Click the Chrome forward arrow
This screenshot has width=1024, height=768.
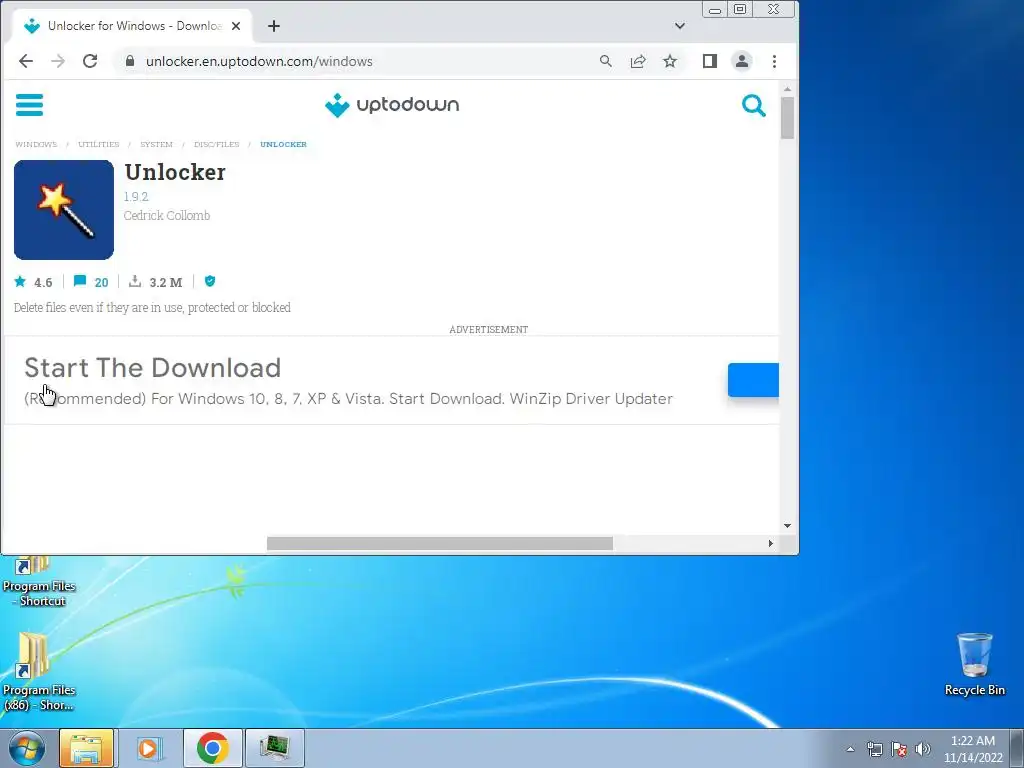(x=58, y=61)
